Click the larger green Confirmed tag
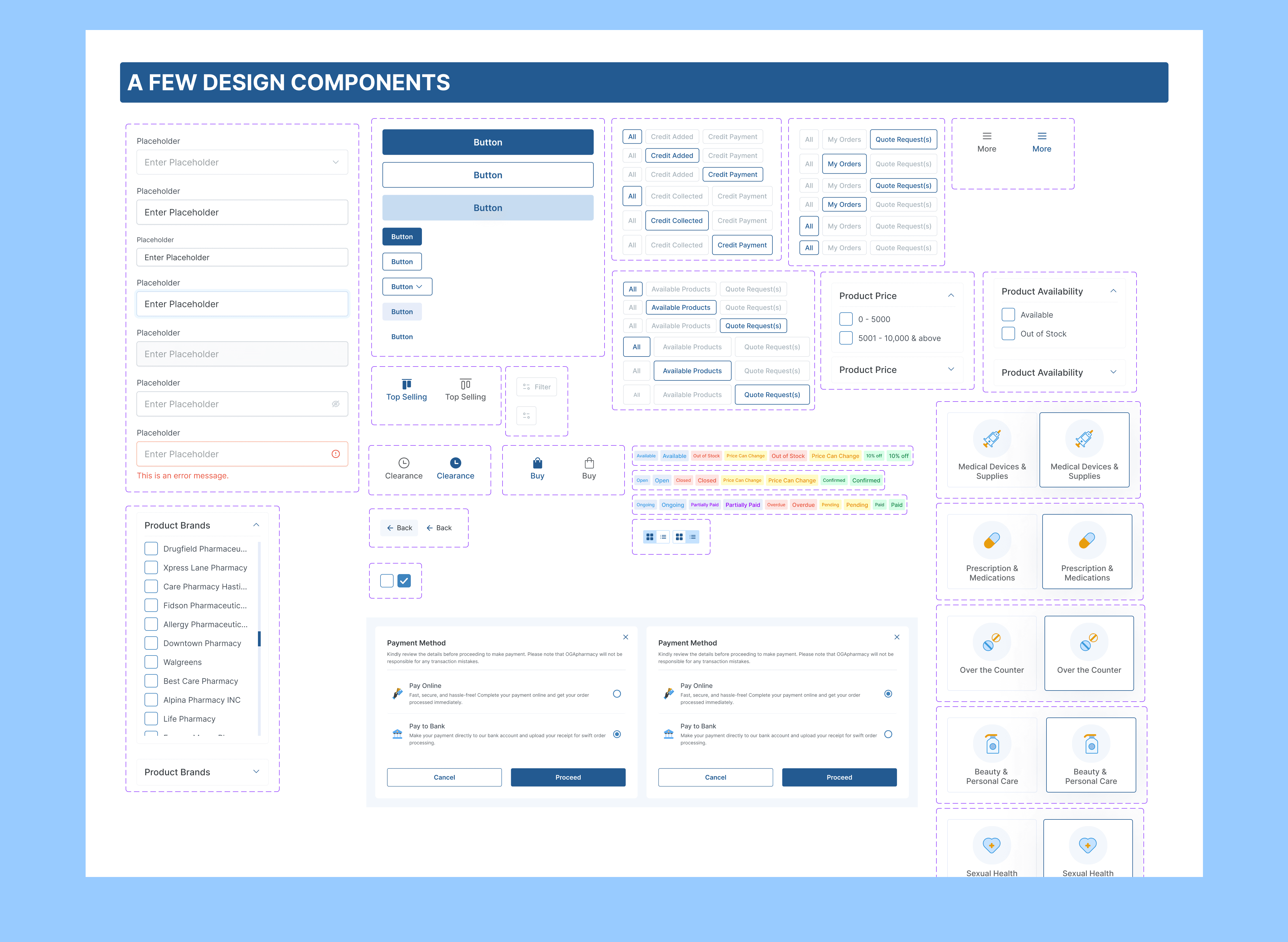 coord(866,481)
